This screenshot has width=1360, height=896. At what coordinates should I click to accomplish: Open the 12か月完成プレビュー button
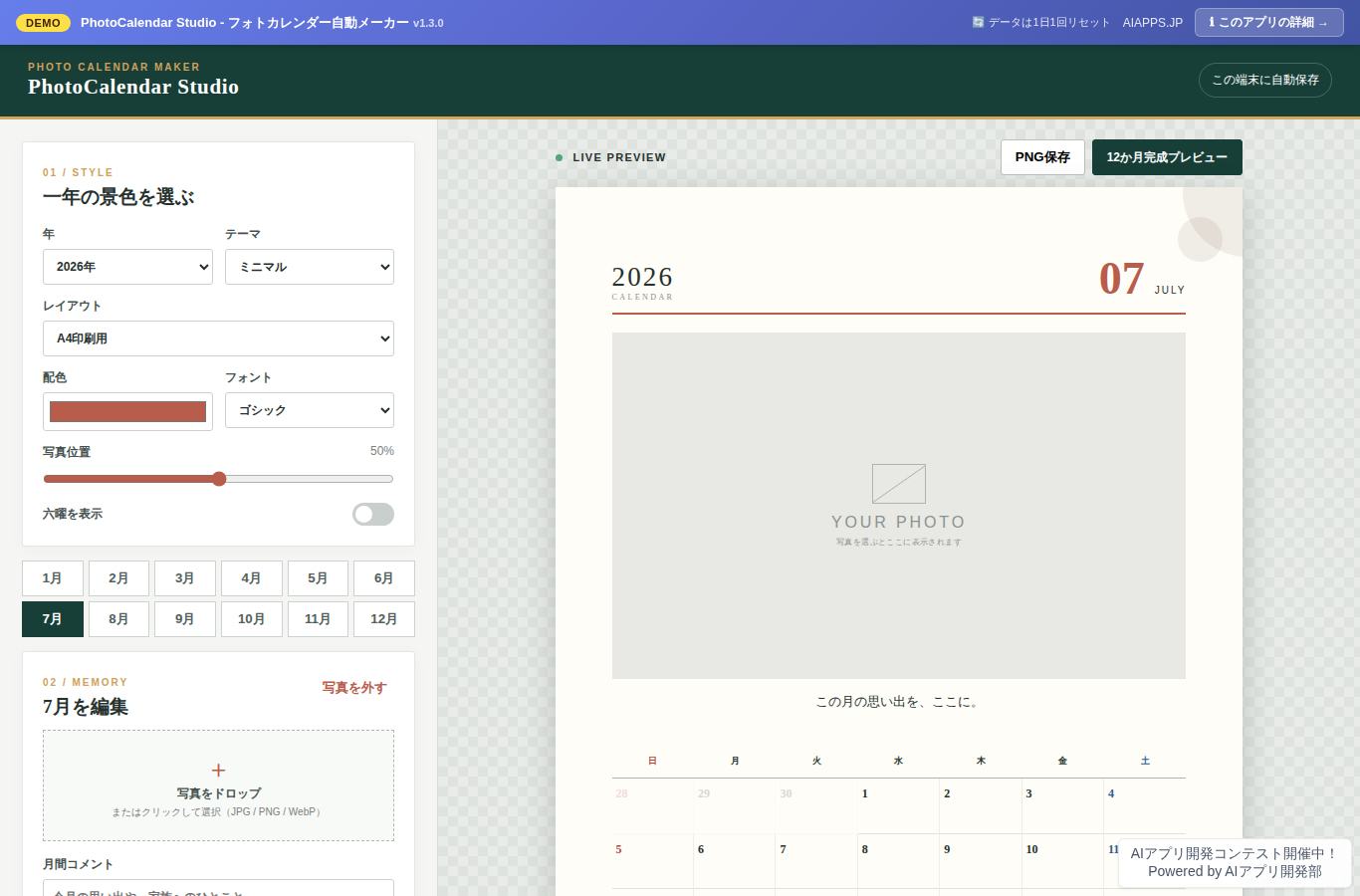[x=1167, y=157]
